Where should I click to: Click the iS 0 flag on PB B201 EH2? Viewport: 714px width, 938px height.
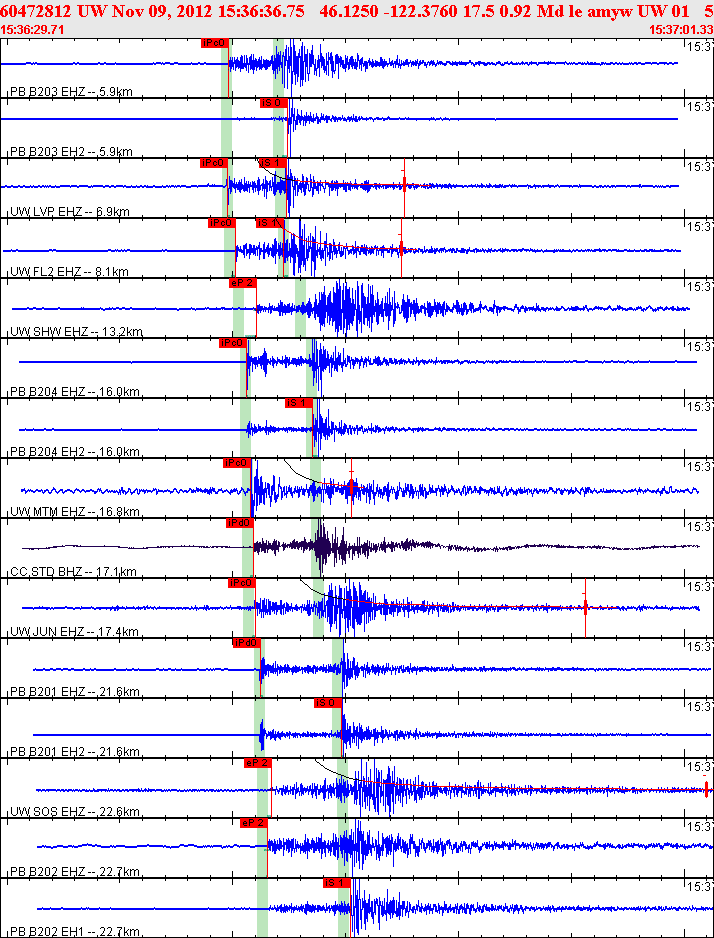(x=328, y=703)
